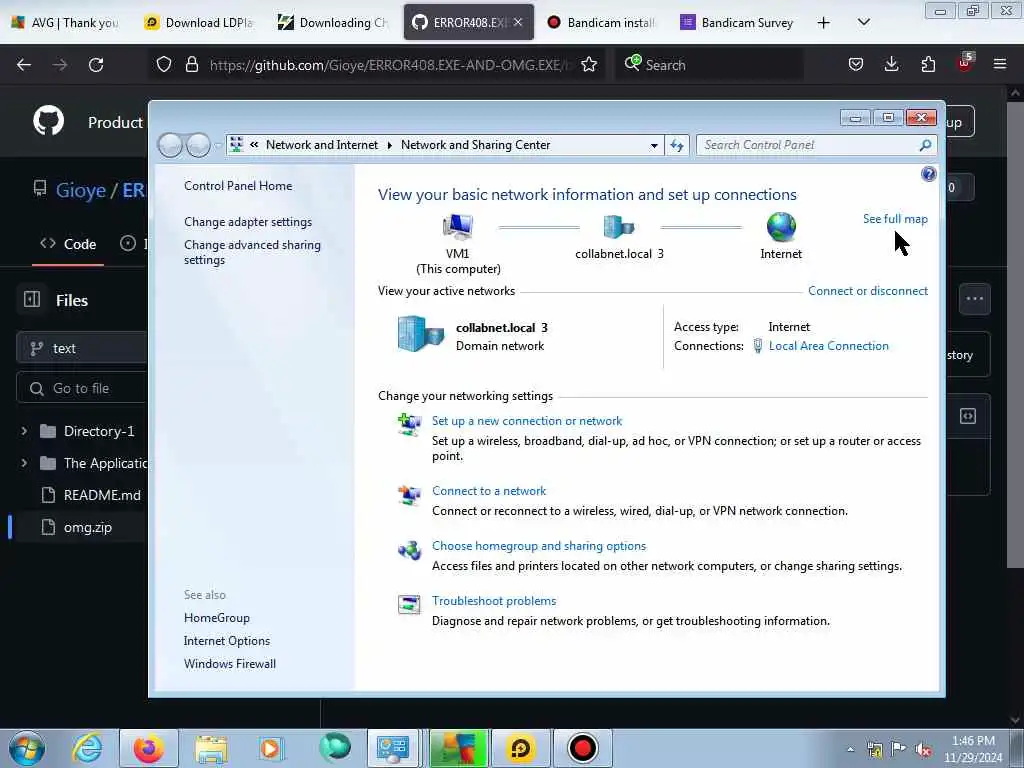Click the Firefox taskbar icon

[149, 748]
